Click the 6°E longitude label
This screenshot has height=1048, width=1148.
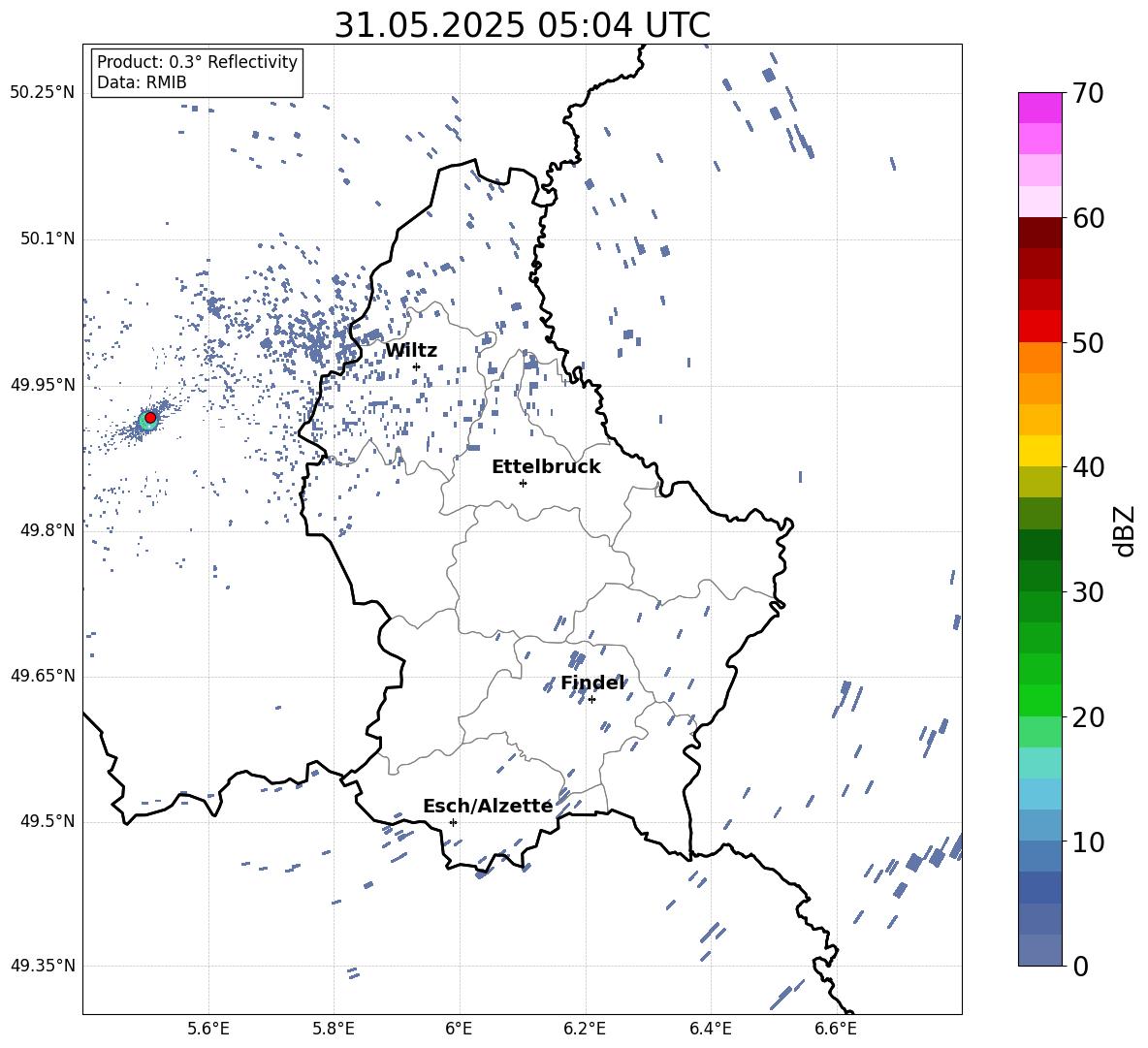[x=459, y=1029]
